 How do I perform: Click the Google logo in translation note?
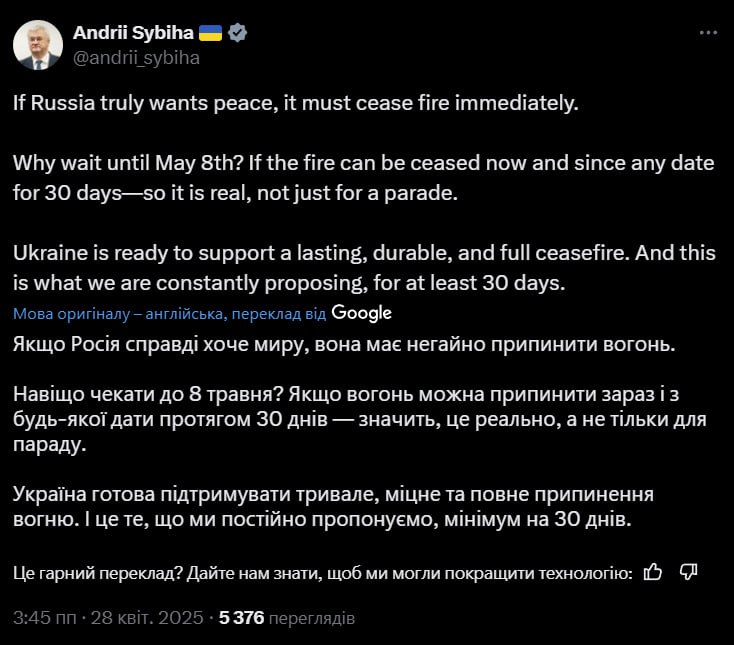361,313
